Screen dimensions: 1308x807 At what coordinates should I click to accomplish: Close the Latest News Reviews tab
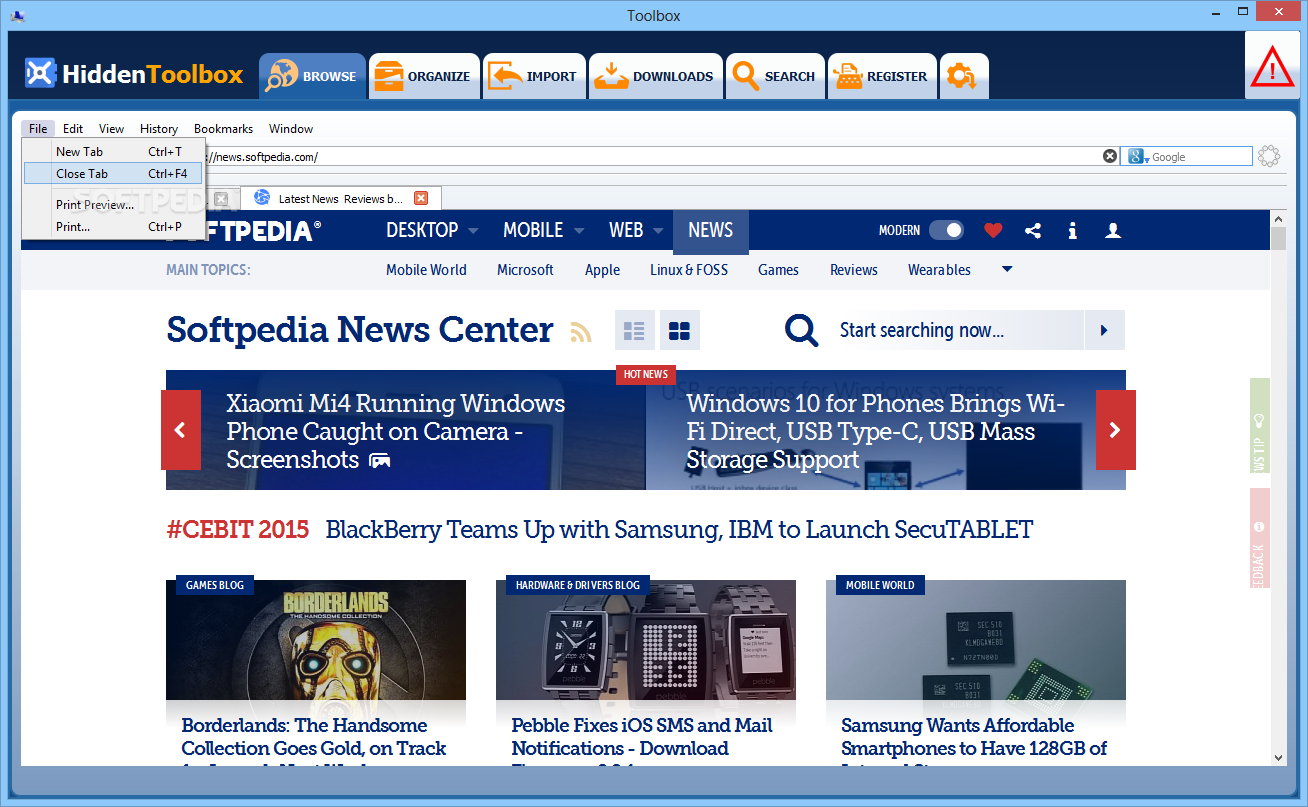tap(421, 198)
